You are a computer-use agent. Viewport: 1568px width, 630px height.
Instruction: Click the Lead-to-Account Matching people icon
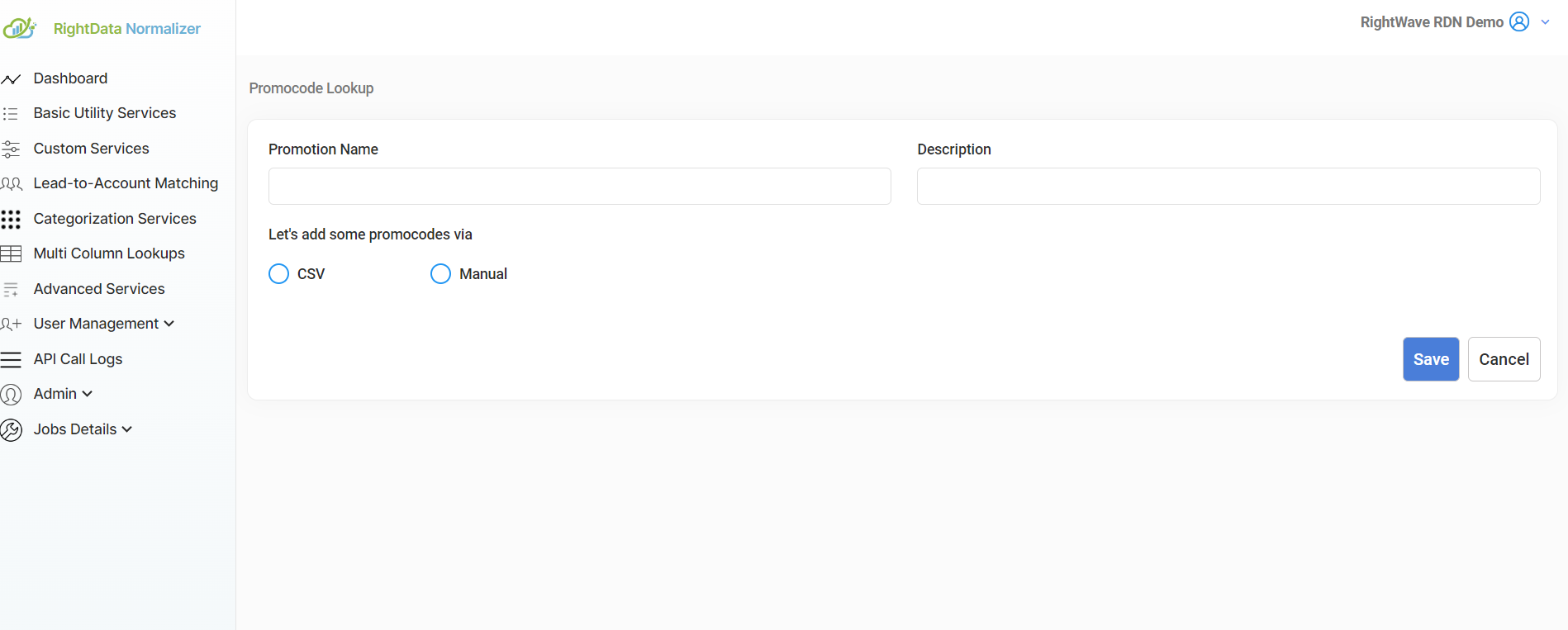tap(11, 184)
